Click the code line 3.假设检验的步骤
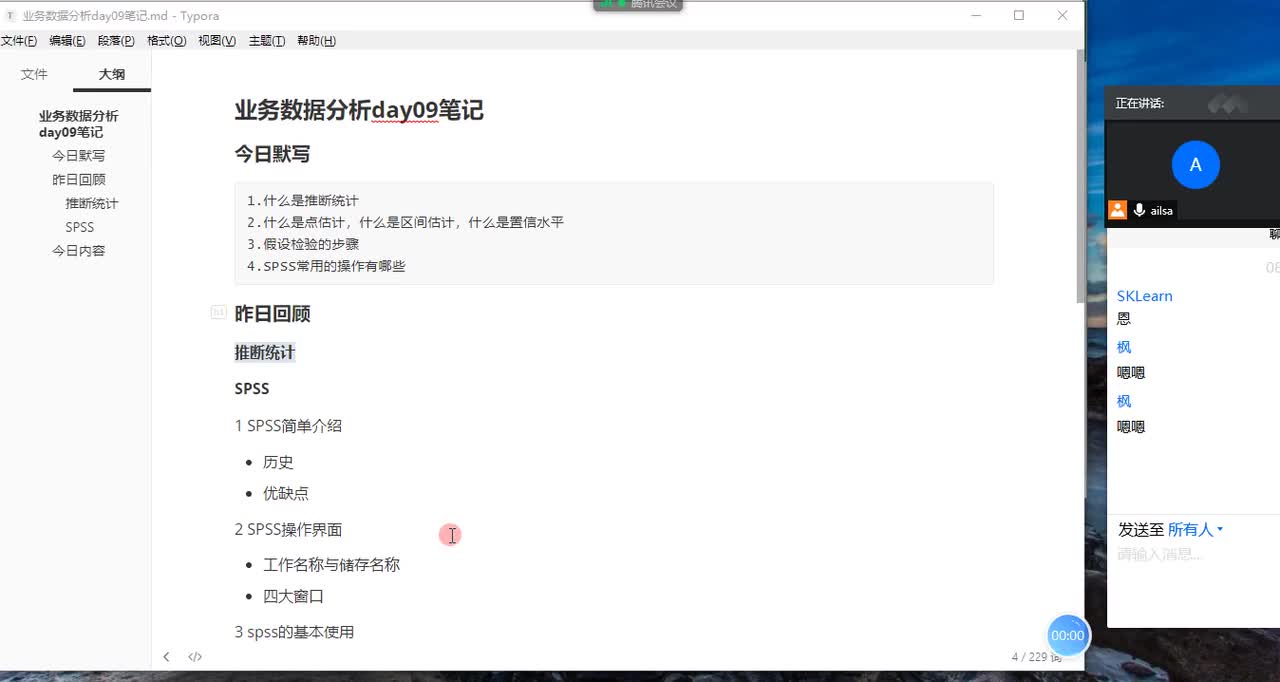Image resolution: width=1280 pixels, height=682 pixels. [x=303, y=244]
